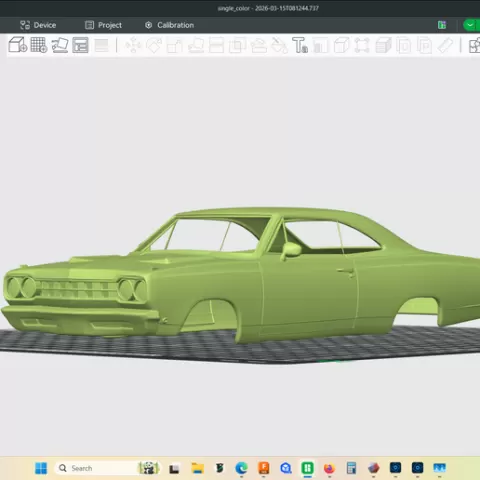Click the Arrange all objects icon
Image resolution: width=480 pixels, height=480 pixels.
point(80,45)
